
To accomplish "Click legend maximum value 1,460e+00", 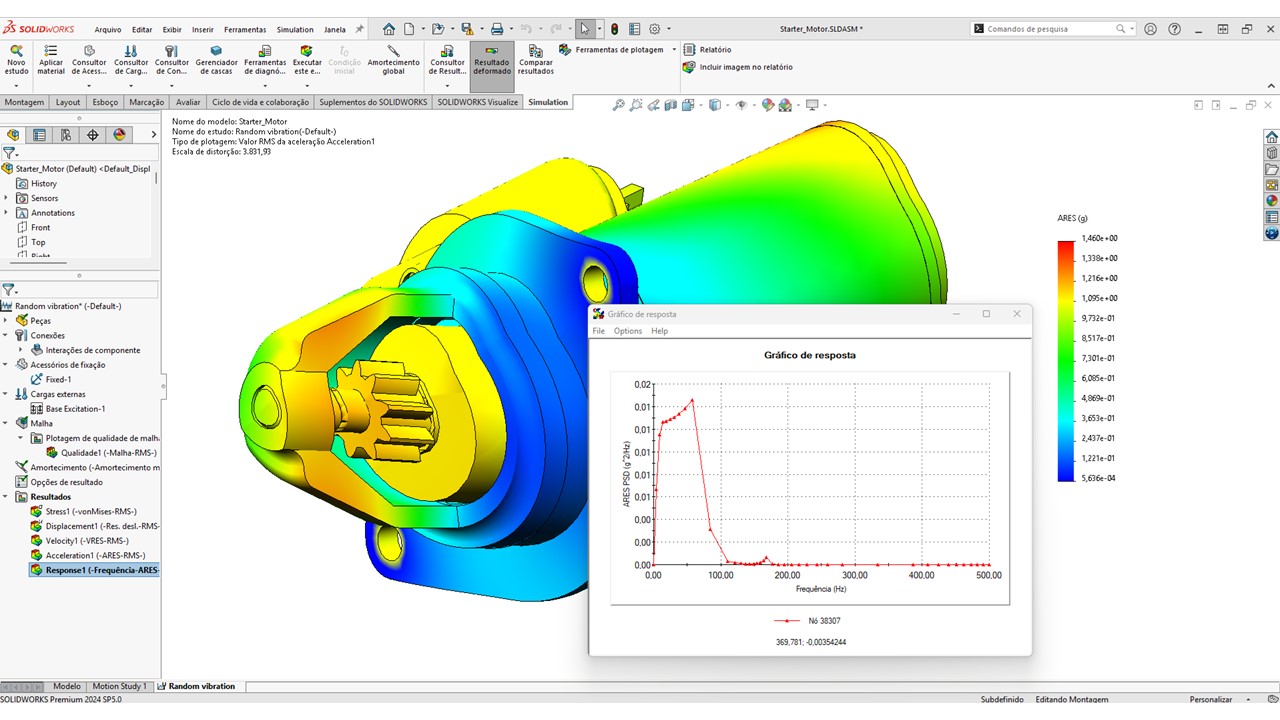I will [1100, 238].
